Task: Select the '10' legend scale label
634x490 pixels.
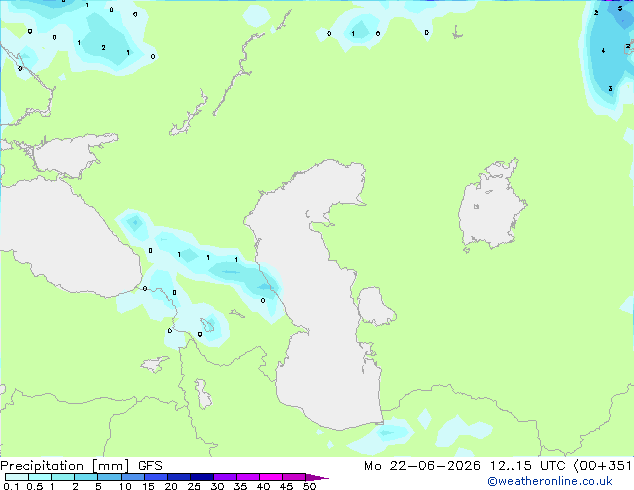Action: (125, 486)
